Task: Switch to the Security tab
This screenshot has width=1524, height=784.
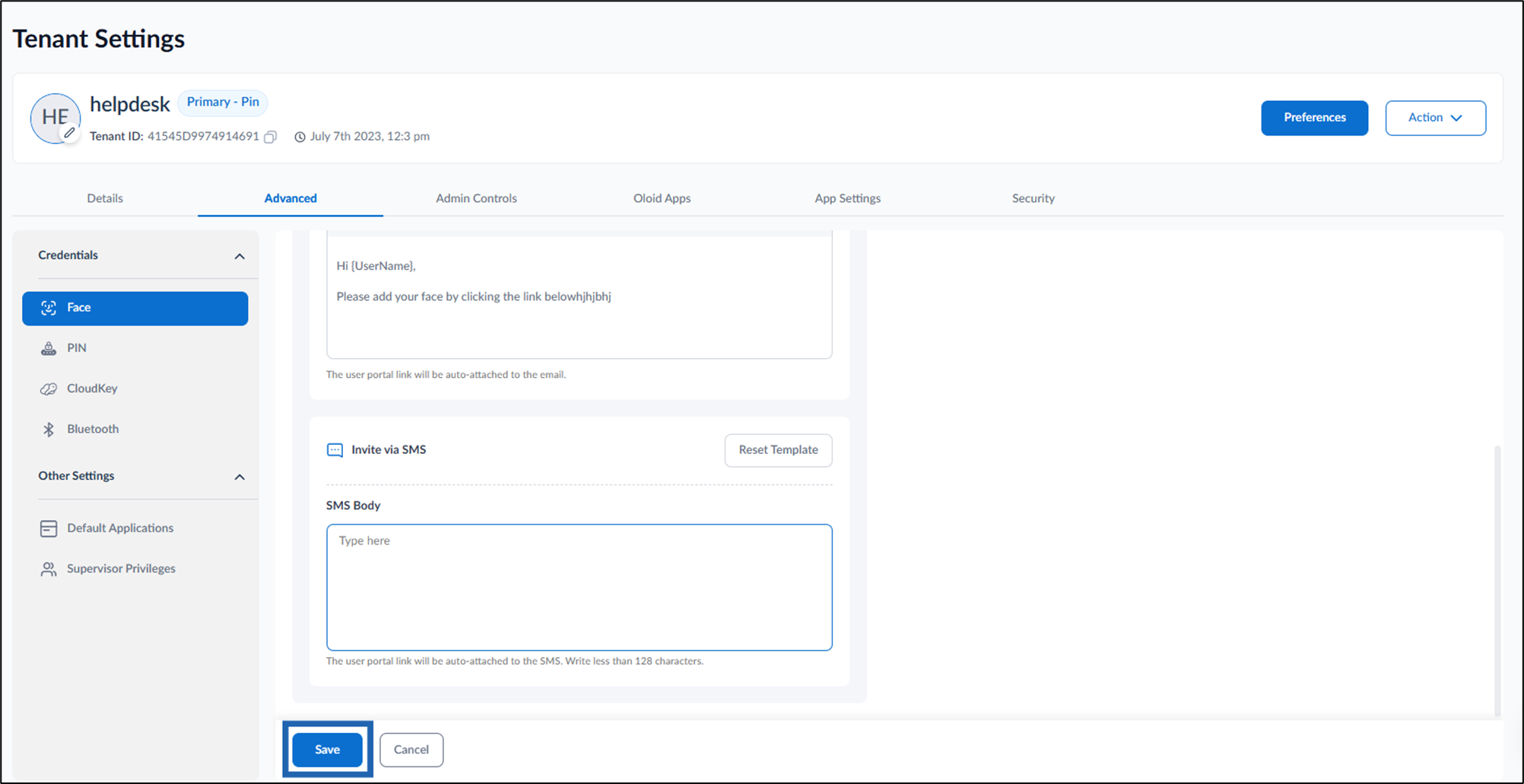Action: point(1033,198)
